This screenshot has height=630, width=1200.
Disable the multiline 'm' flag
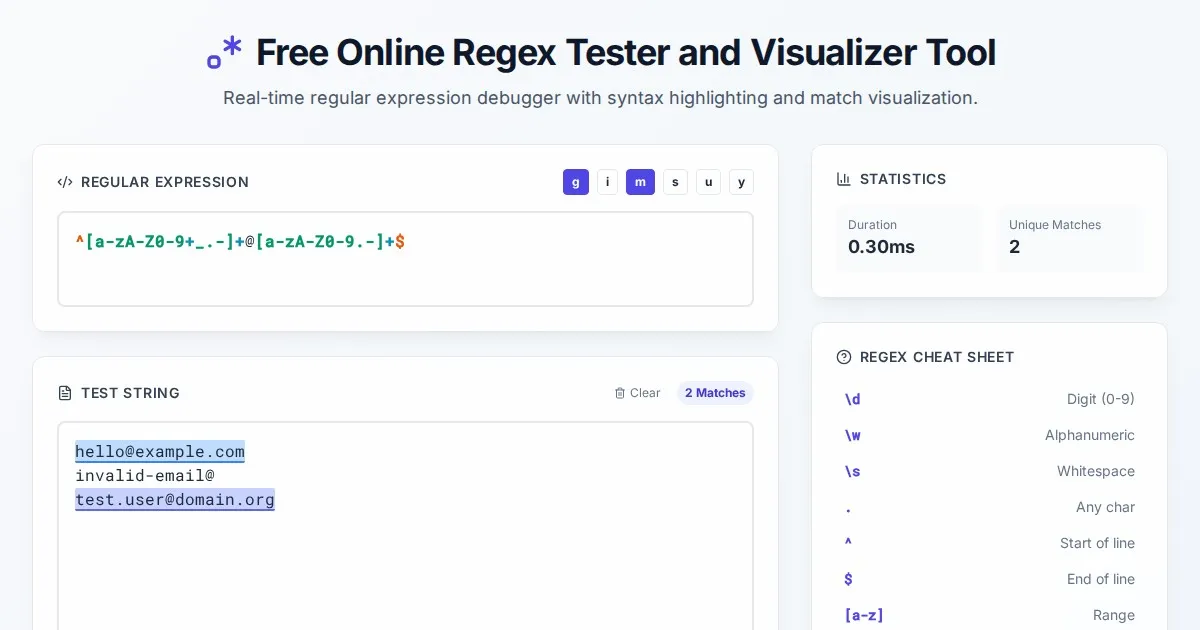640,182
